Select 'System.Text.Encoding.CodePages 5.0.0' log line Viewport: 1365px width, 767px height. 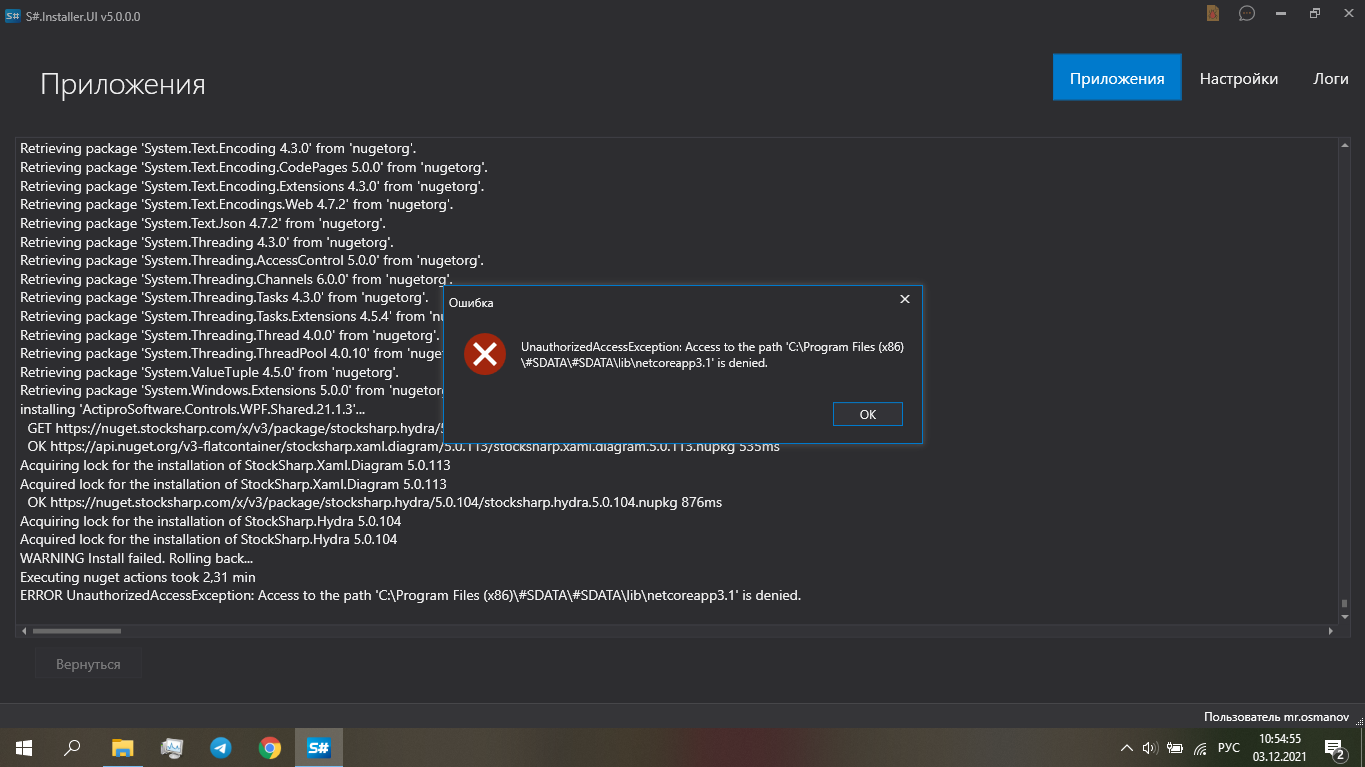coord(254,167)
